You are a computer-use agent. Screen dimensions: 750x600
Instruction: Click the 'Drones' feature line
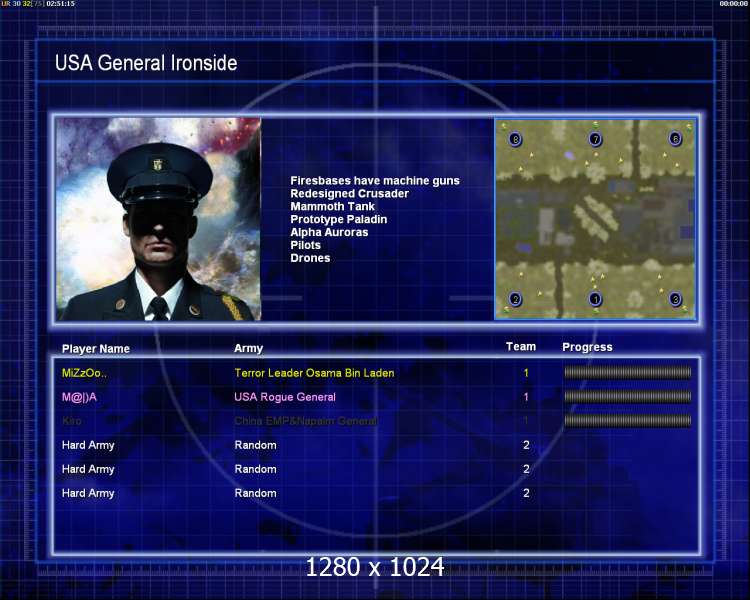(310, 258)
